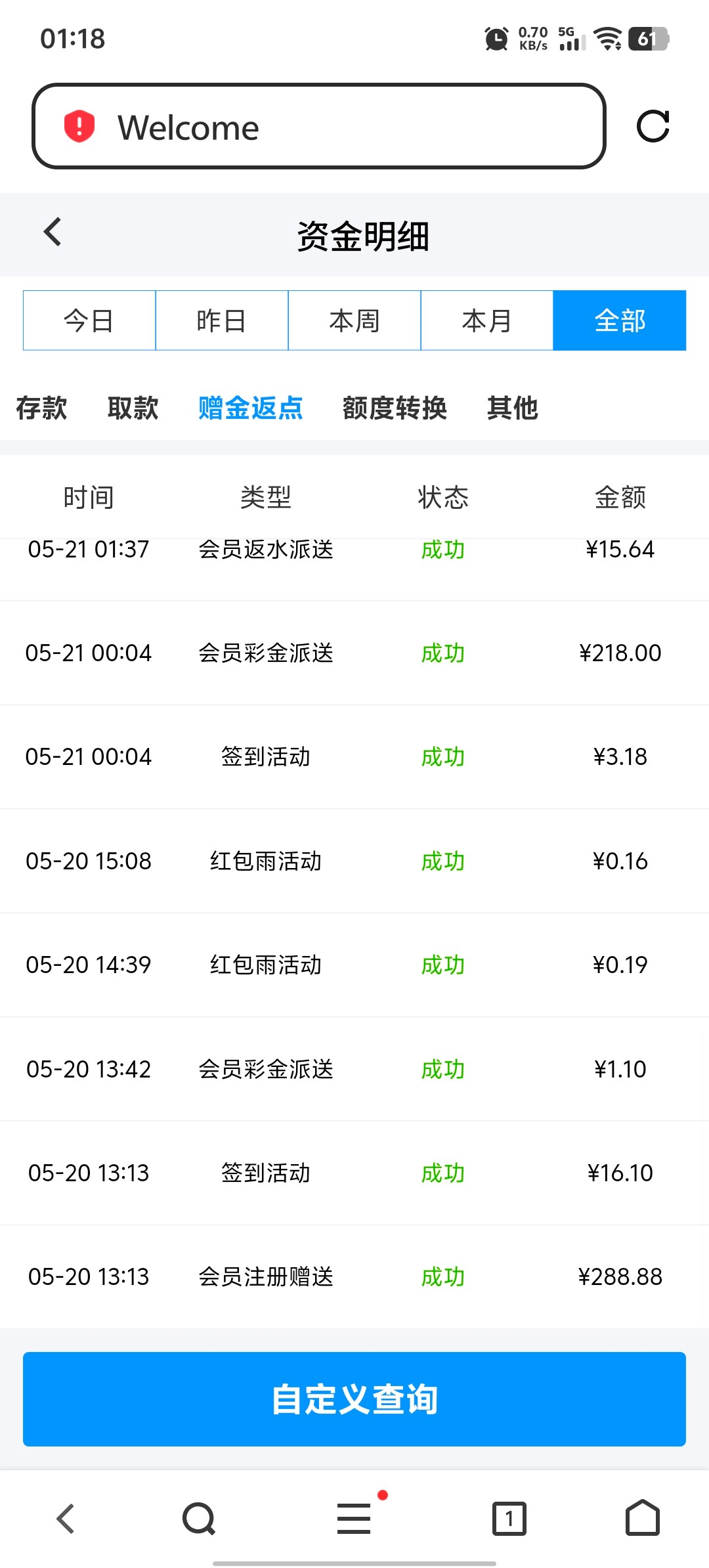Reload the page with refresh icon
Screen dimensions: 709x1568
tap(653, 126)
